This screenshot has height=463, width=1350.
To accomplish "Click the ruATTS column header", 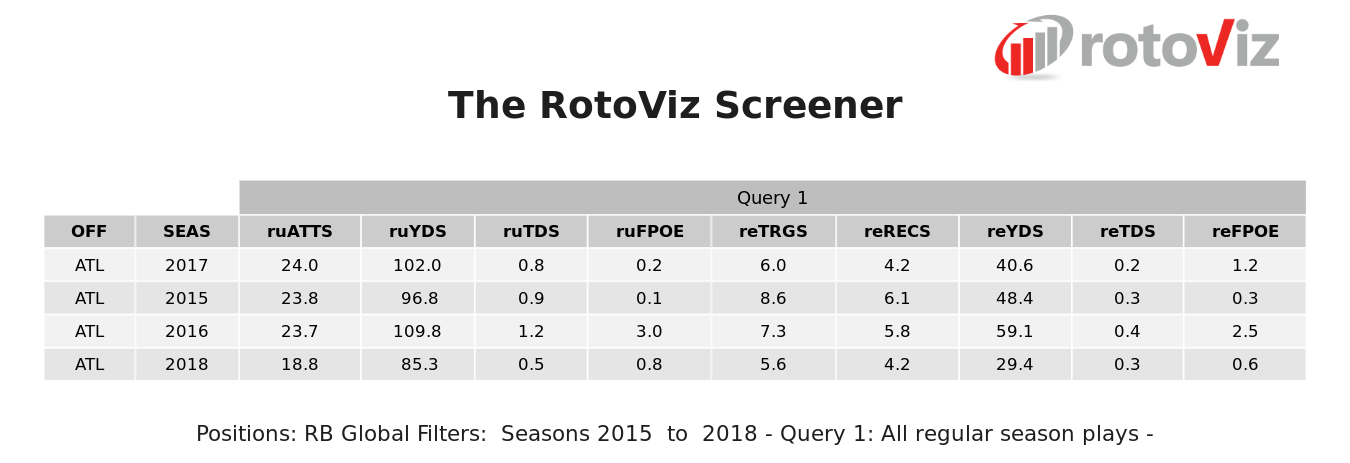I will tap(300, 232).
